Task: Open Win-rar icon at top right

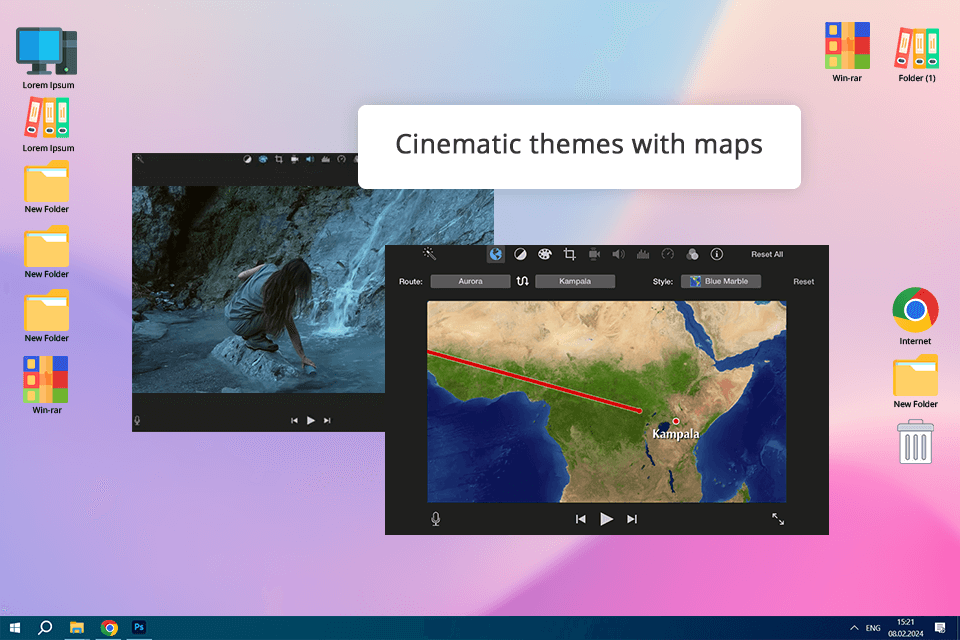Action: 847,52
